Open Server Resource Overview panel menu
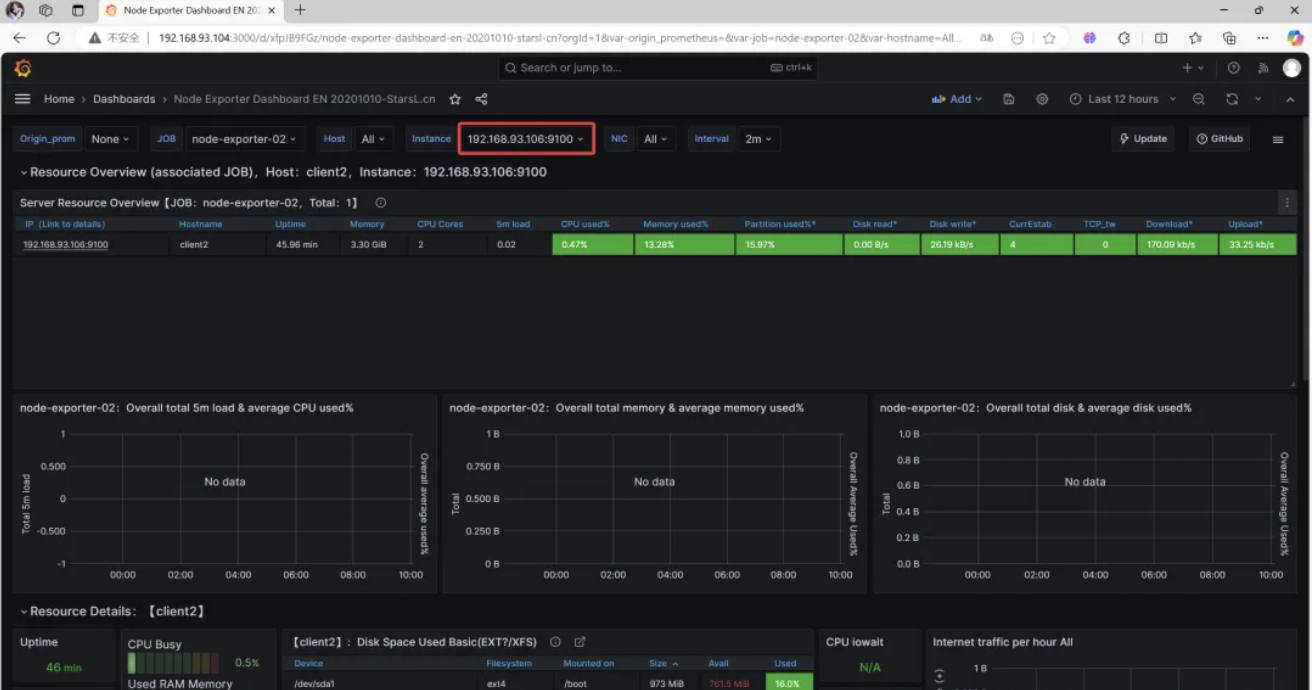 pos(1287,202)
